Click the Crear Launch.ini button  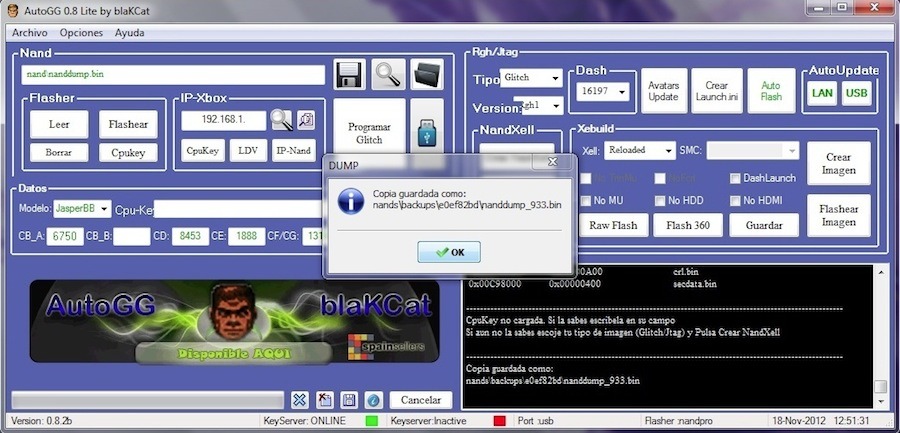tap(717, 91)
